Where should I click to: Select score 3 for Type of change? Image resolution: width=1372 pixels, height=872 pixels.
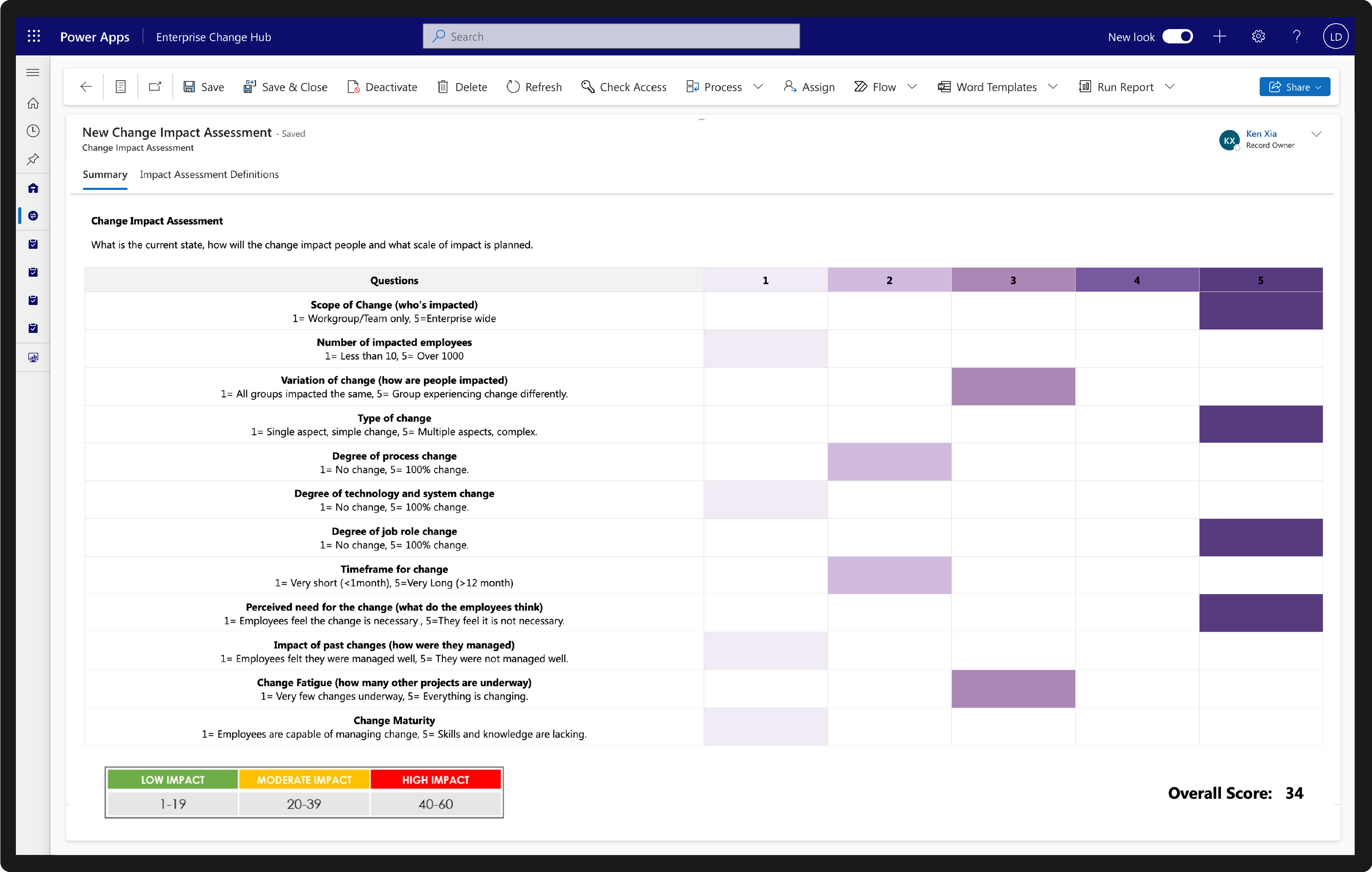(1013, 424)
